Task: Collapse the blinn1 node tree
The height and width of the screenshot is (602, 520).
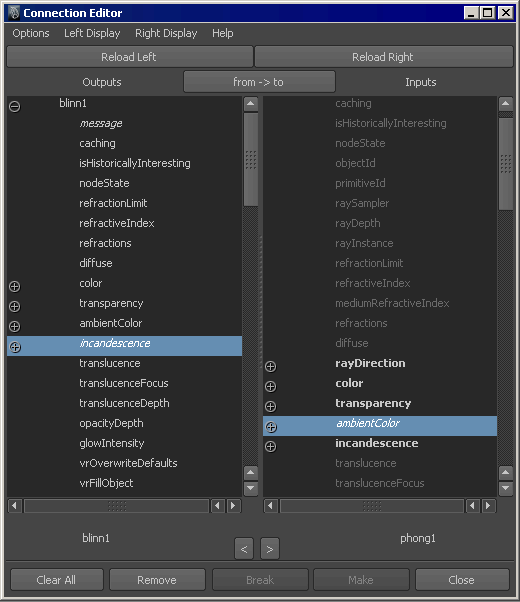Action: pos(15,106)
